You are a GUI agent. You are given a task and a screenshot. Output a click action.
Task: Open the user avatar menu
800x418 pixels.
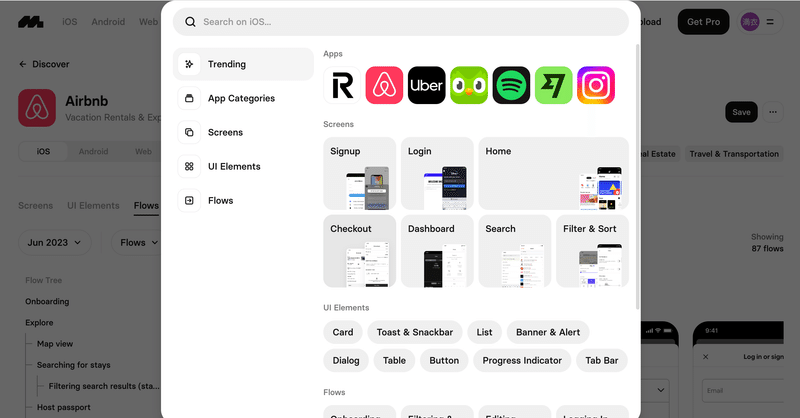(750, 22)
